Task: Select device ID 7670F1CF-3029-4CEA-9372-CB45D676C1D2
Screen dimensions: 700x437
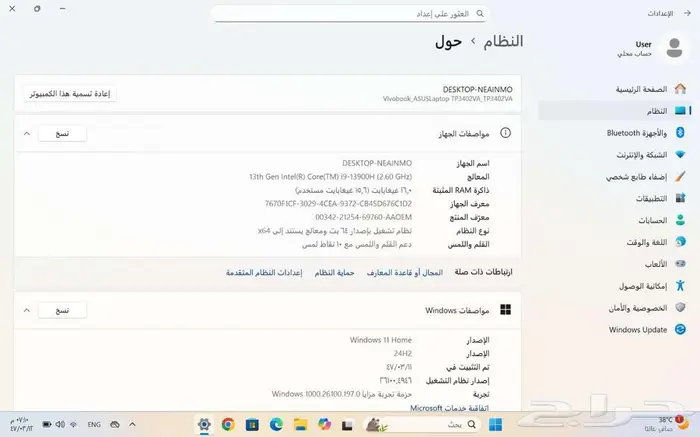Action: (338, 204)
